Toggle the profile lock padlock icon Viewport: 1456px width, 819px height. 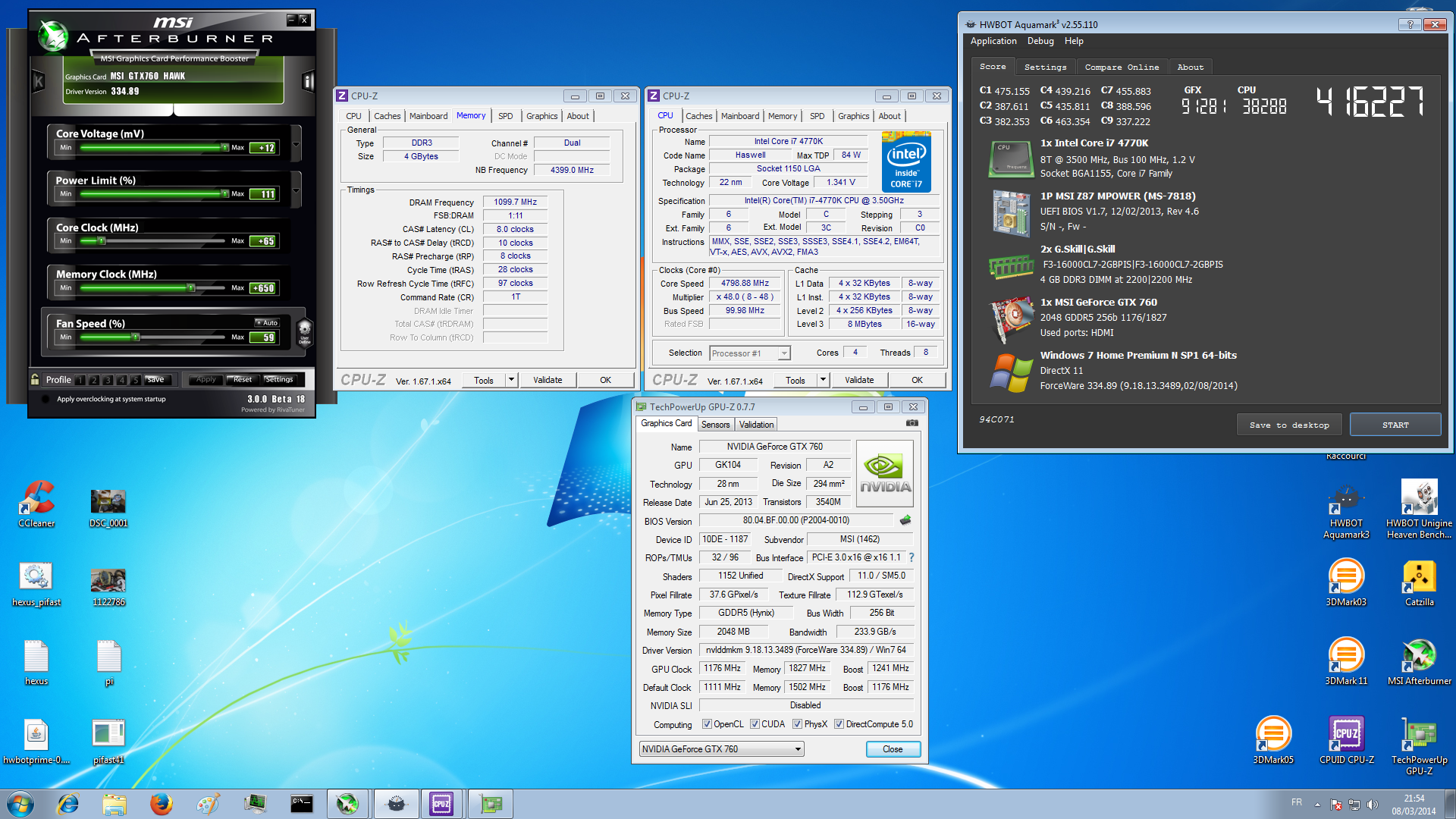(35, 379)
